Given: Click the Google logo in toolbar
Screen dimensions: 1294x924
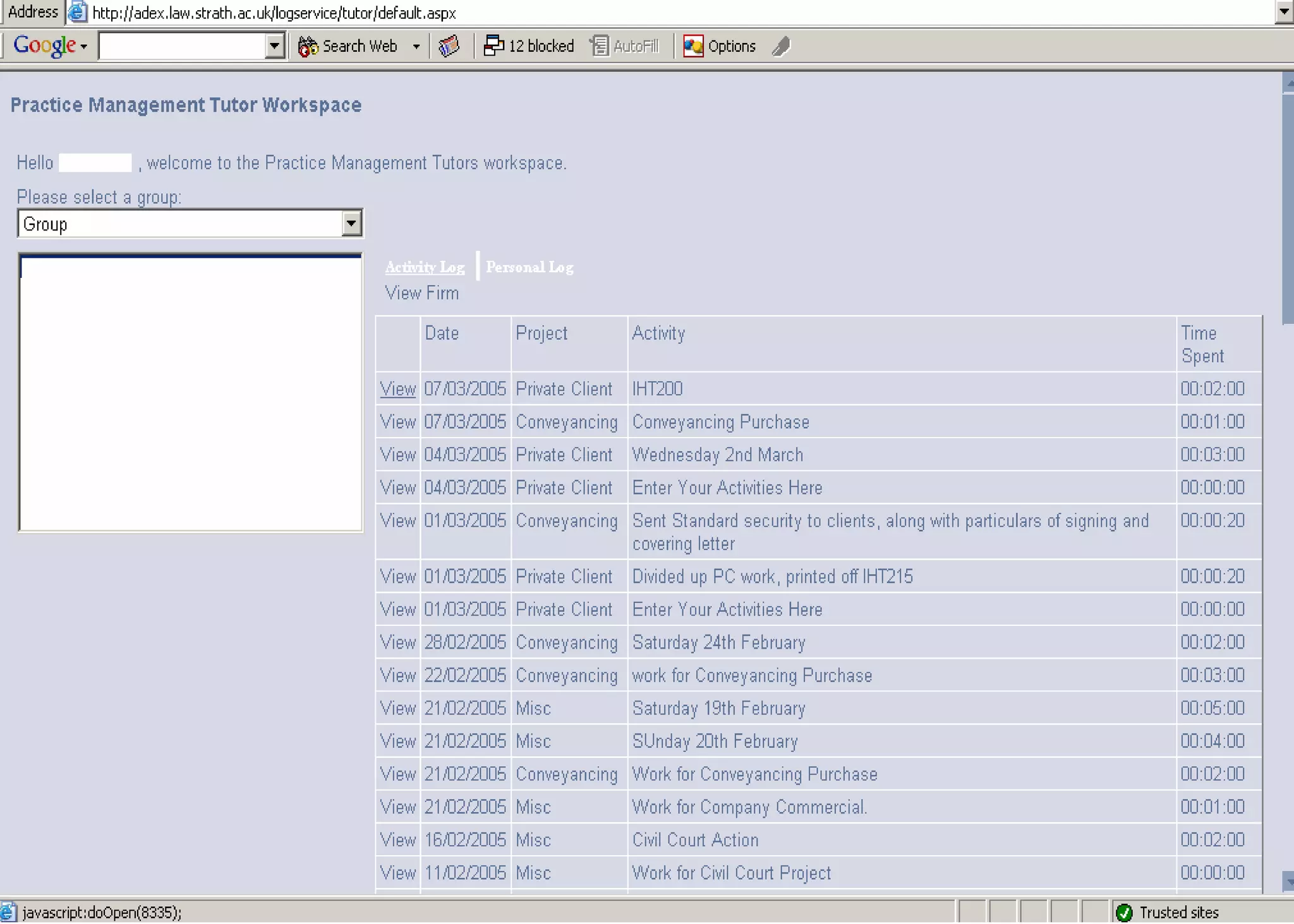Looking at the screenshot, I should [44, 45].
